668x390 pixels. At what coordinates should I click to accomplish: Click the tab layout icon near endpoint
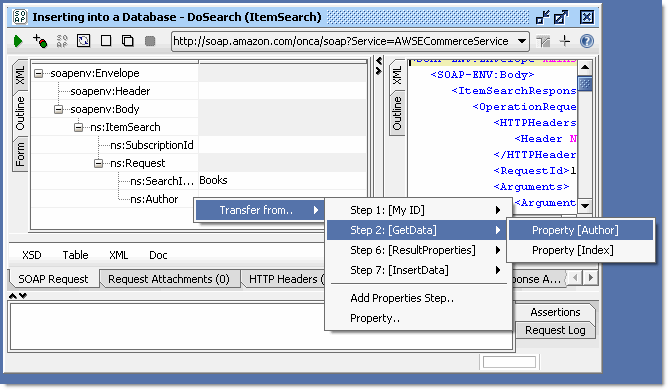pyautogui.click(x=543, y=41)
